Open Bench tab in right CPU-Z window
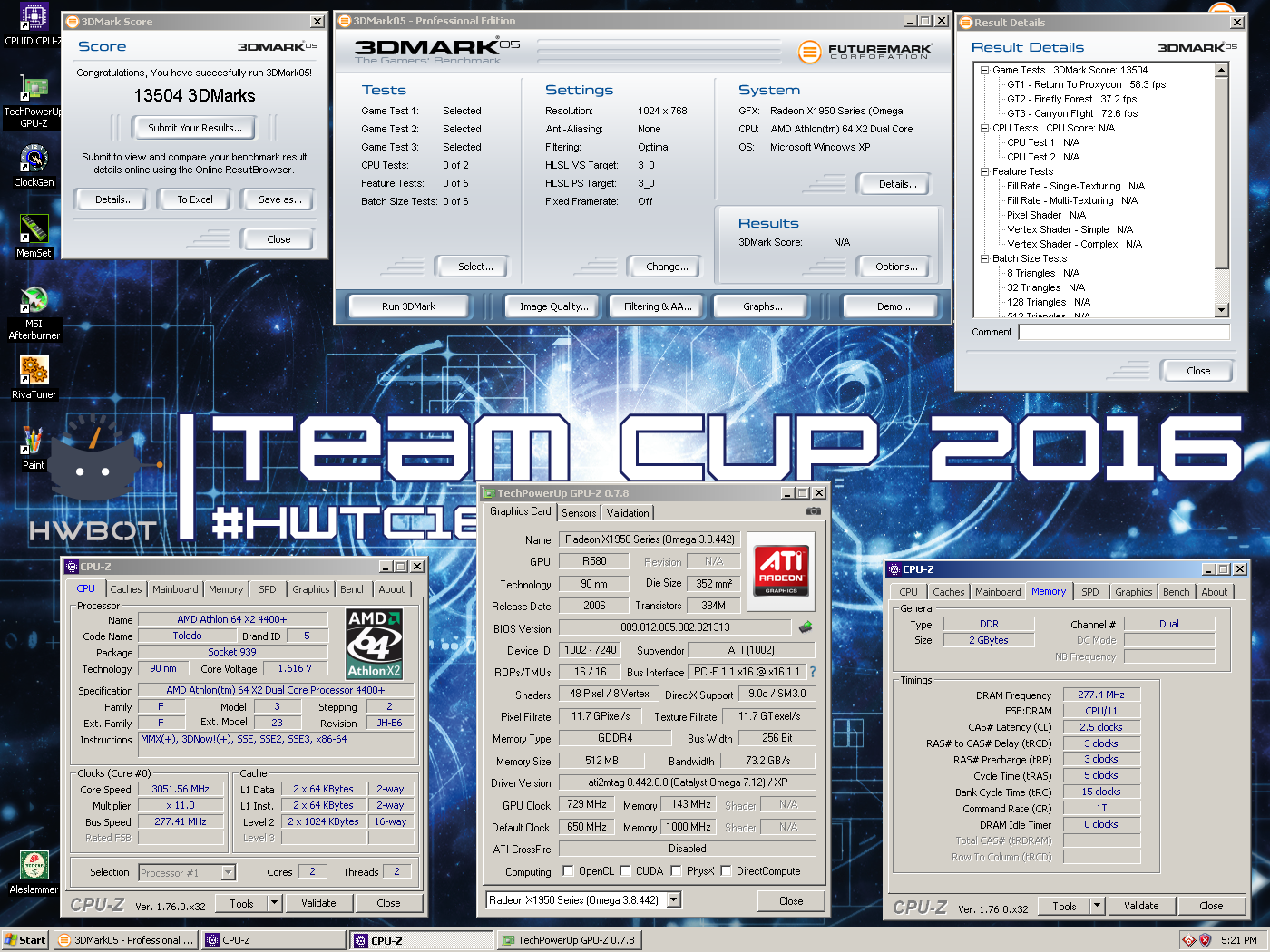 pos(1177,592)
